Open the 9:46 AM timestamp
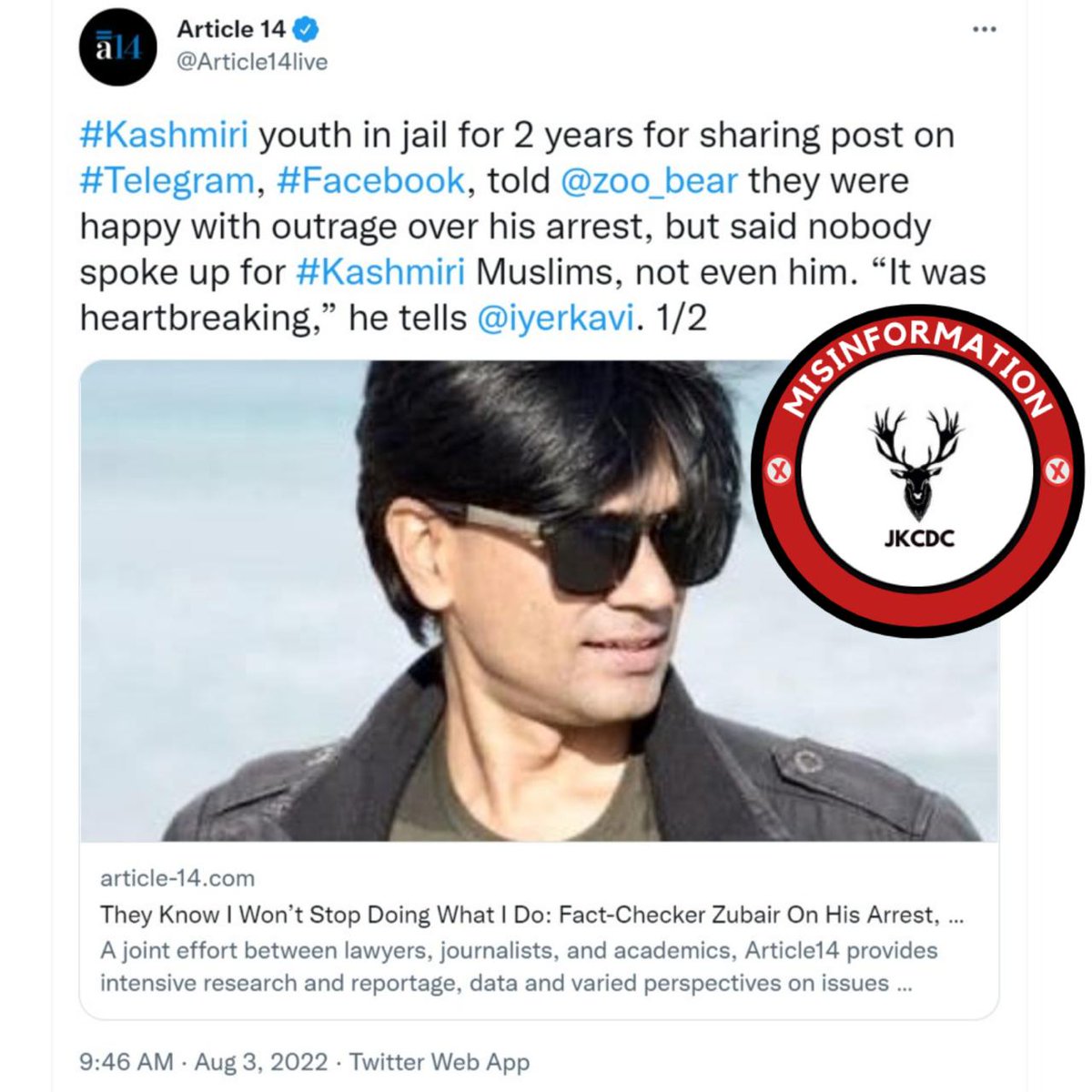The height and width of the screenshot is (1092, 1092). 126,1062
